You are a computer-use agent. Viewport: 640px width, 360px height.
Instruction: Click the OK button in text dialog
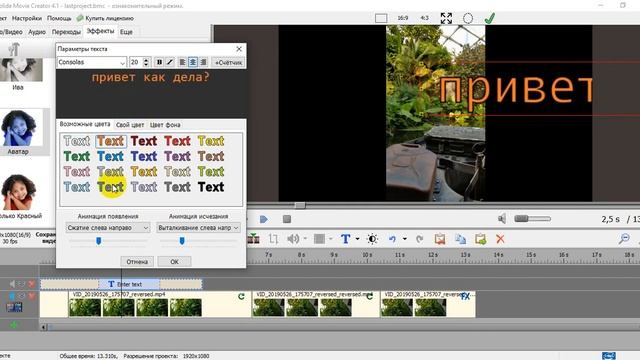(x=174, y=262)
